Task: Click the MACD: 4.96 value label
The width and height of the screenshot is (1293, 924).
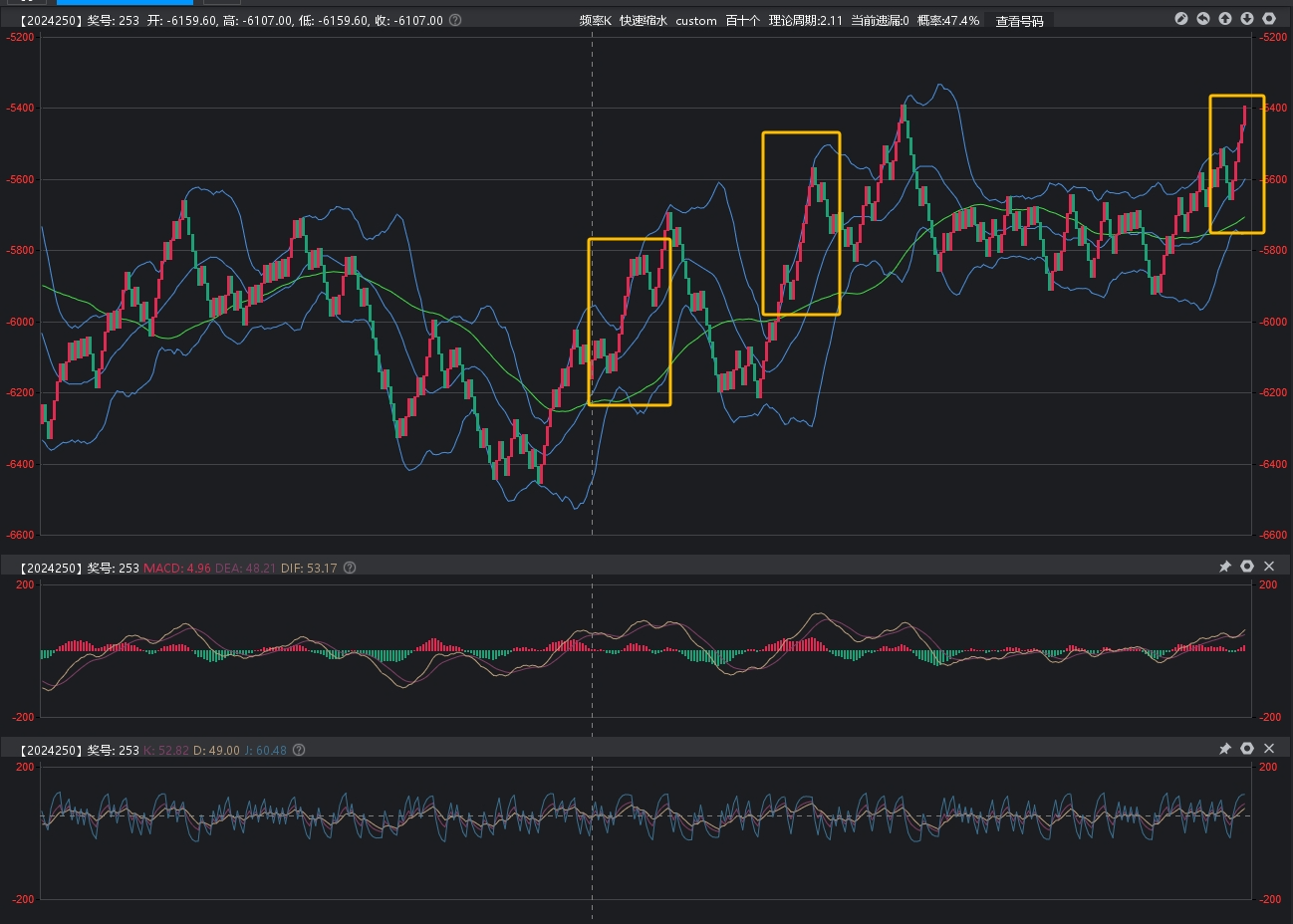Action: [177, 568]
